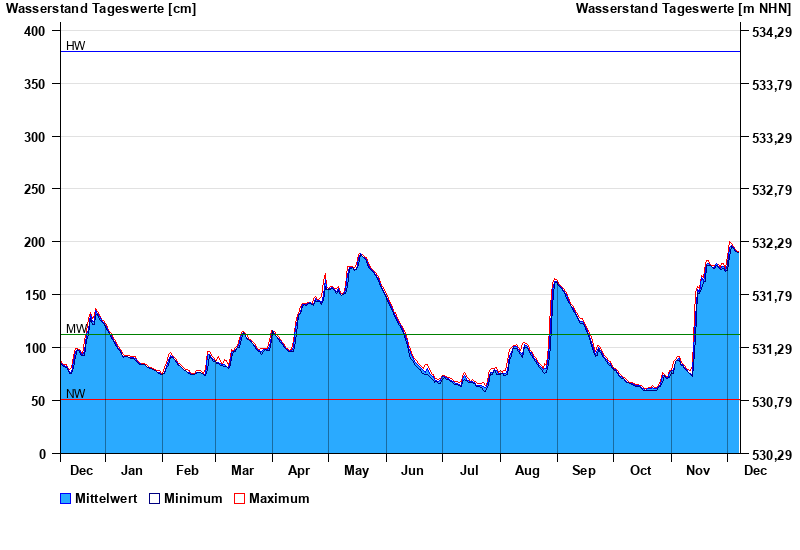Click the right title 'Wasserstand Tageswerte [m NHN]'
Screen dimensions: 800x550
(683, 9)
